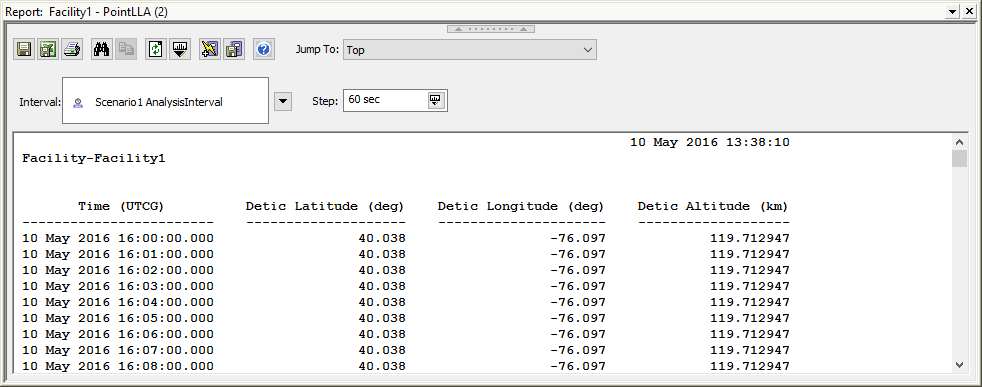Click Scenario1 AnalysisInterval component icon
The width and height of the screenshot is (982, 387).
78,103
